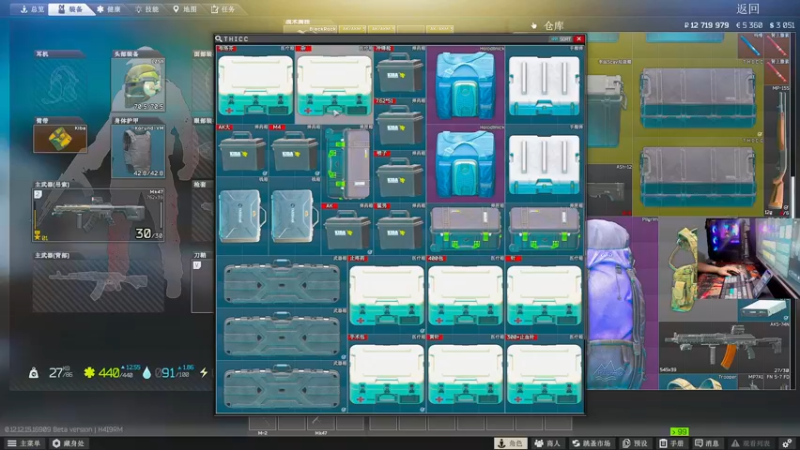800x450 pixels.
Task: Click the magnifier search icon beside THICC
Action: click(x=219, y=39)
